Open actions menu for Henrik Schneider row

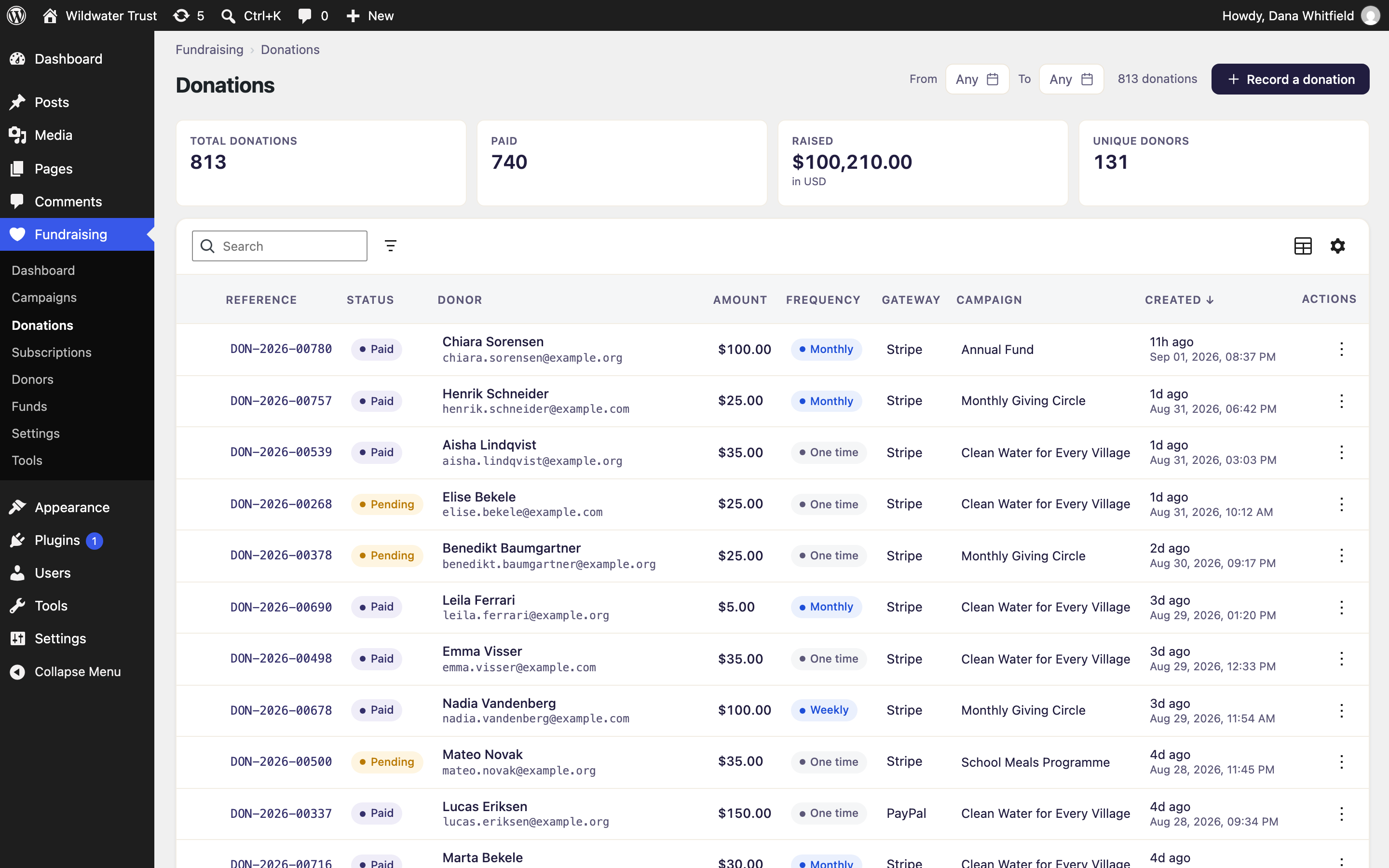click(x=1342, y=401)
